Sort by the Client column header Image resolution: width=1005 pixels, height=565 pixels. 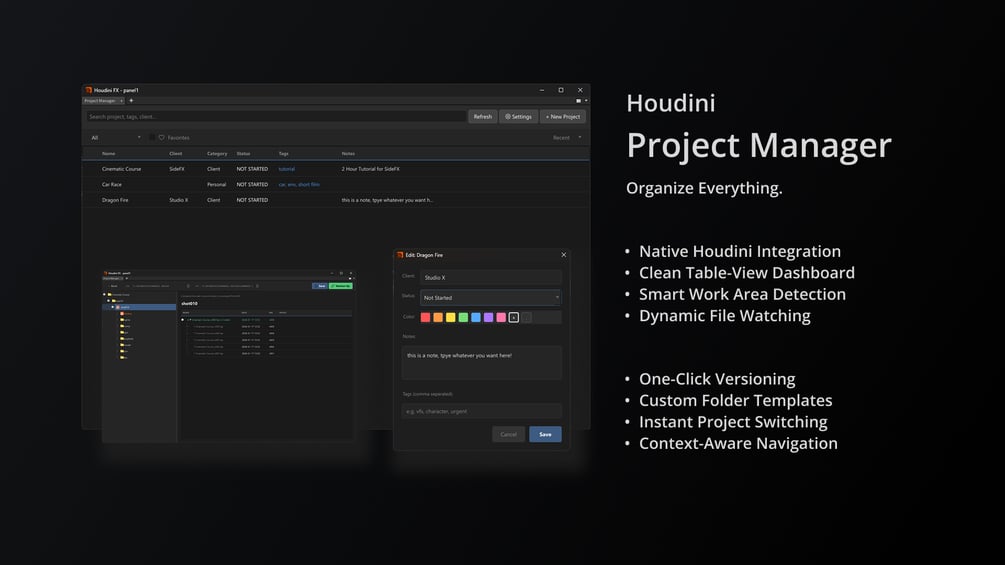point(176,154)
